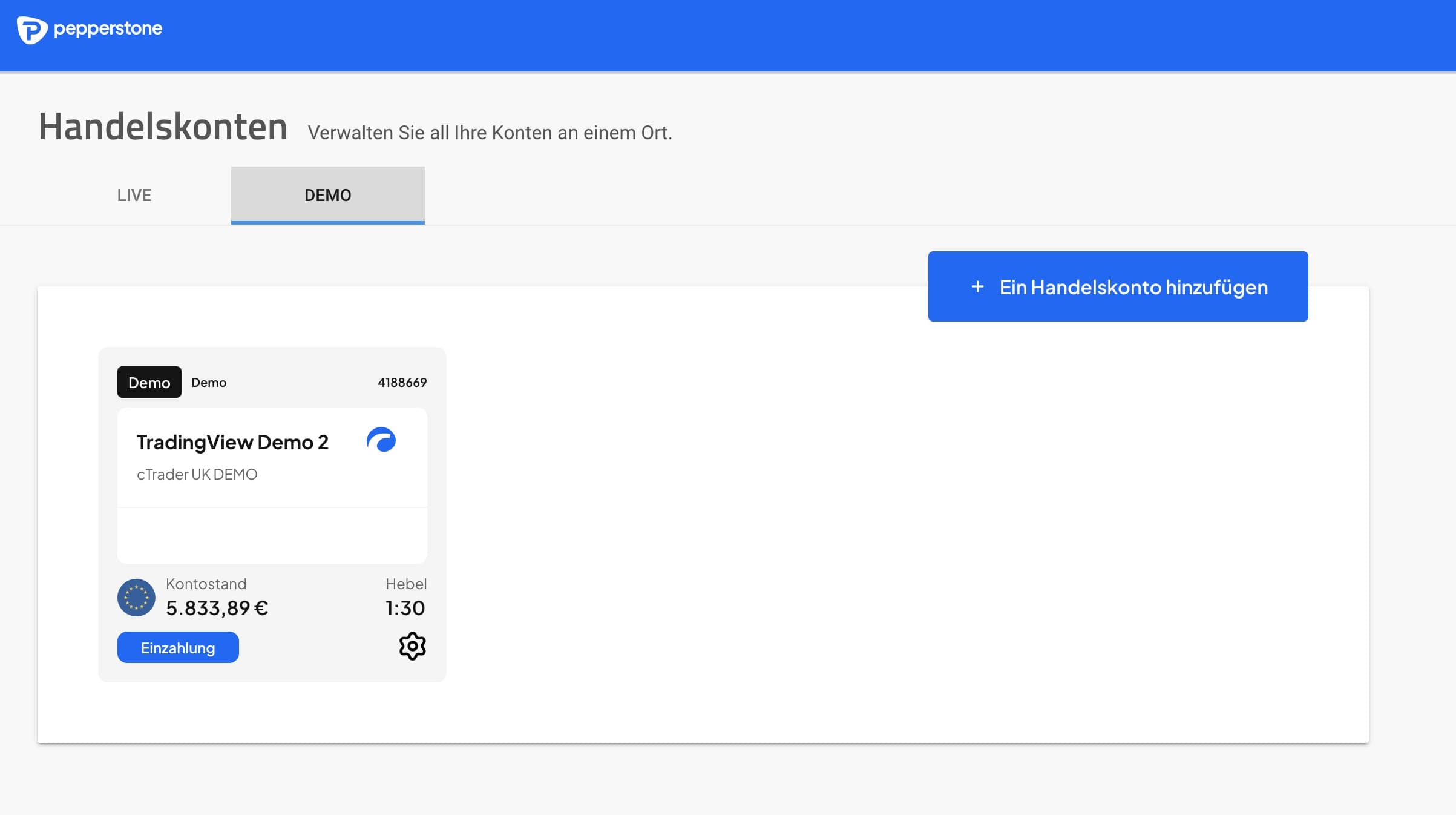Viewport: 1456px width, 815px height.
Task: Click TradingView Demo 2 account title
Action: [232, 443]
